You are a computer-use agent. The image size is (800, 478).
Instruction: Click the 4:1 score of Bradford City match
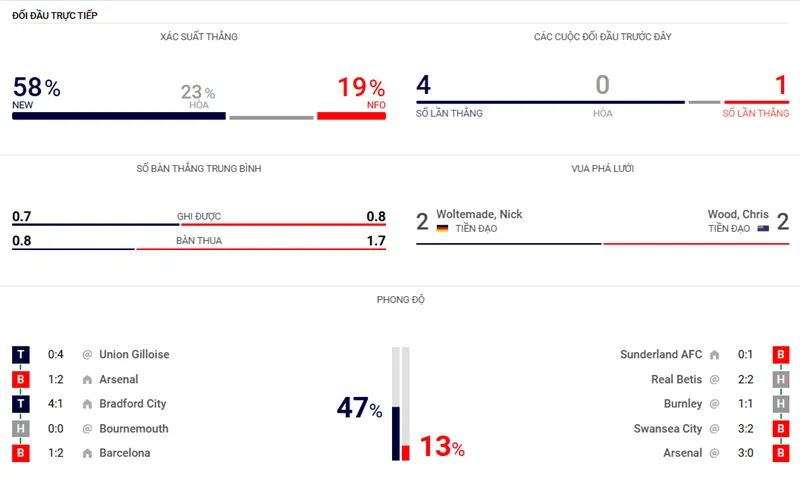(57, 404)
